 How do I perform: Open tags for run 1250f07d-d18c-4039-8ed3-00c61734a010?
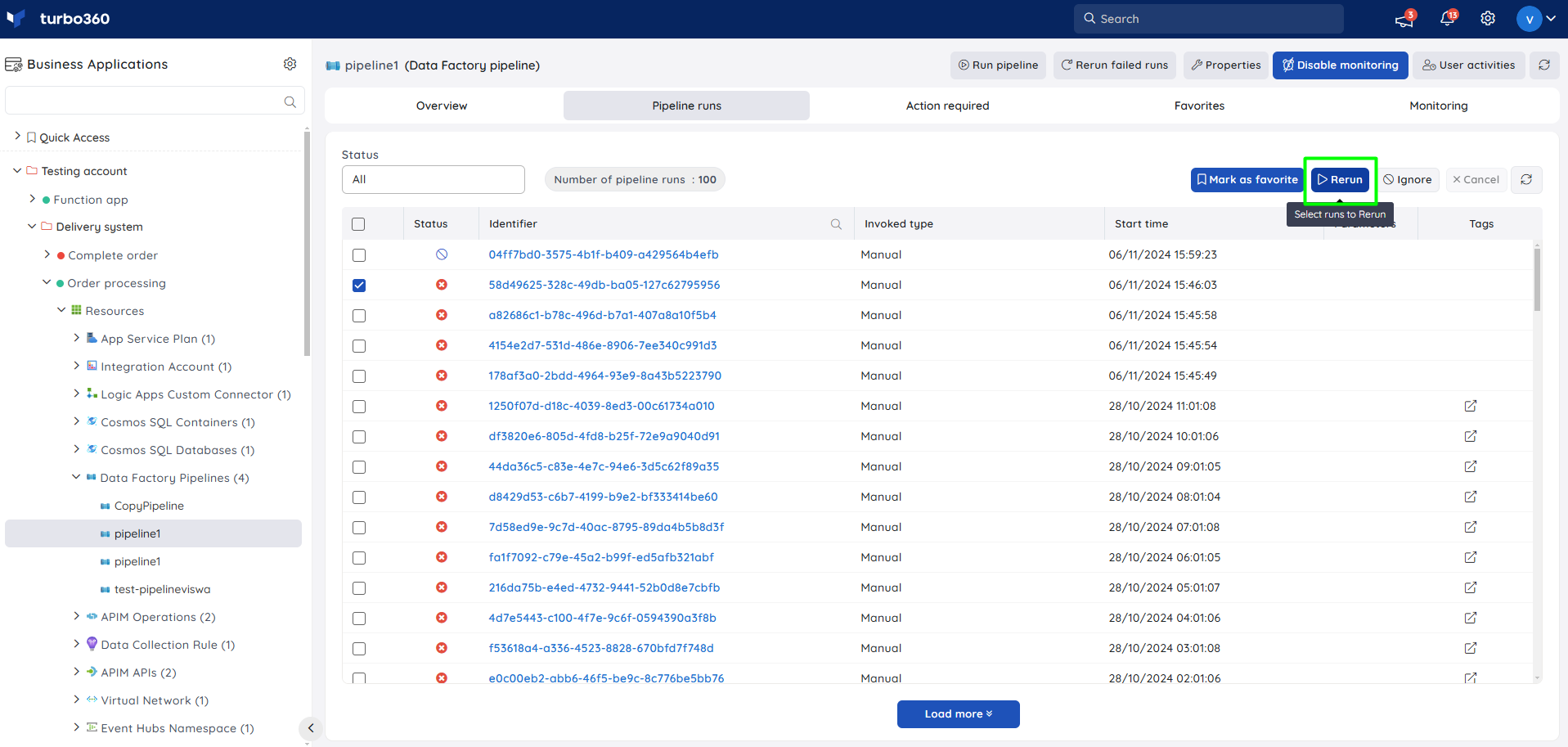(1470, 406)
